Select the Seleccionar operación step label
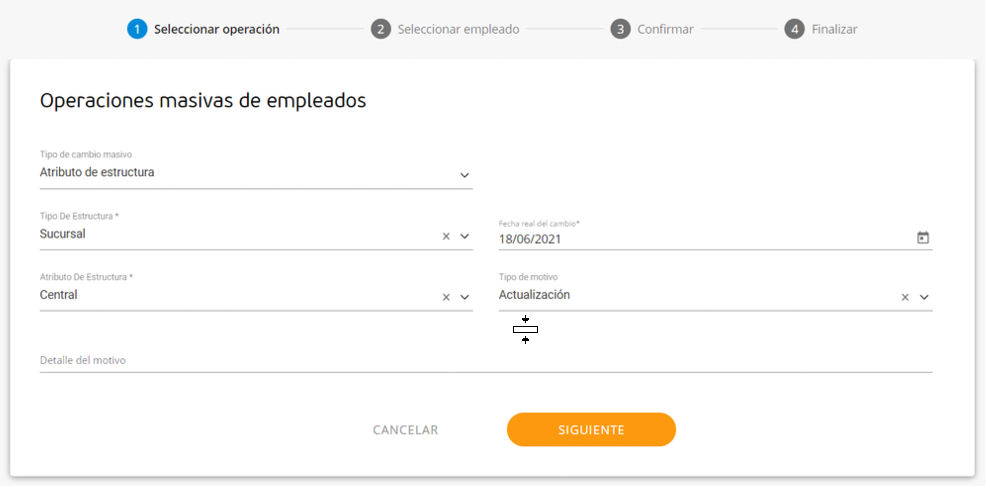 (x=216, y=29)
